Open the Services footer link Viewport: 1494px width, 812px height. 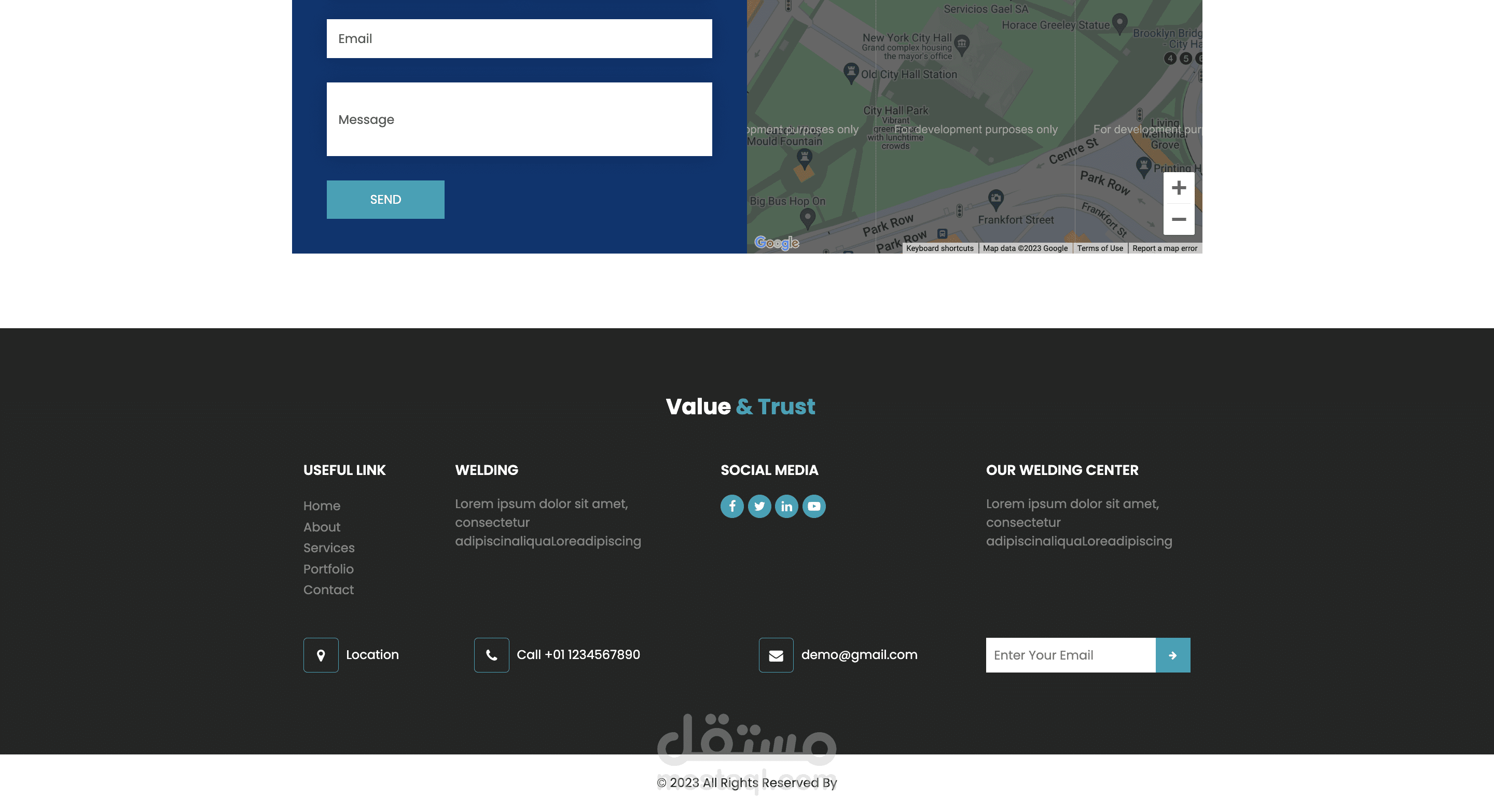[x=329, y=548]
